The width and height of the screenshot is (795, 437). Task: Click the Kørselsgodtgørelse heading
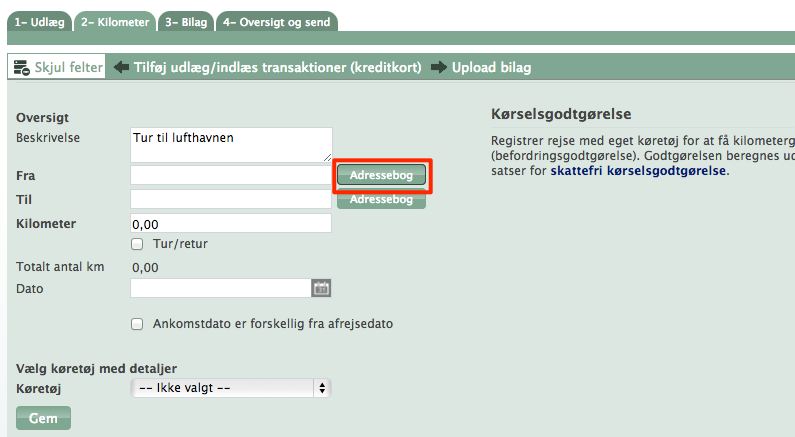pyautogui.click(x=561, y=114)
